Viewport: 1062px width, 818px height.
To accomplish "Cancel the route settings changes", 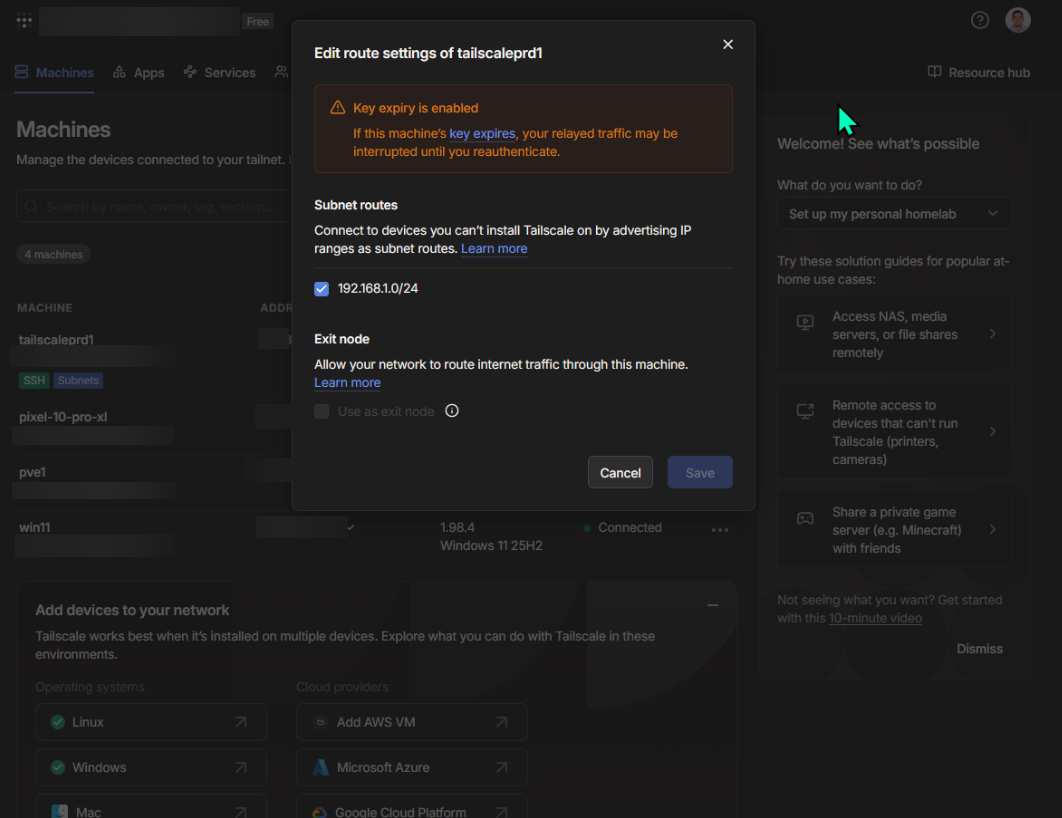I will point(620,473).
